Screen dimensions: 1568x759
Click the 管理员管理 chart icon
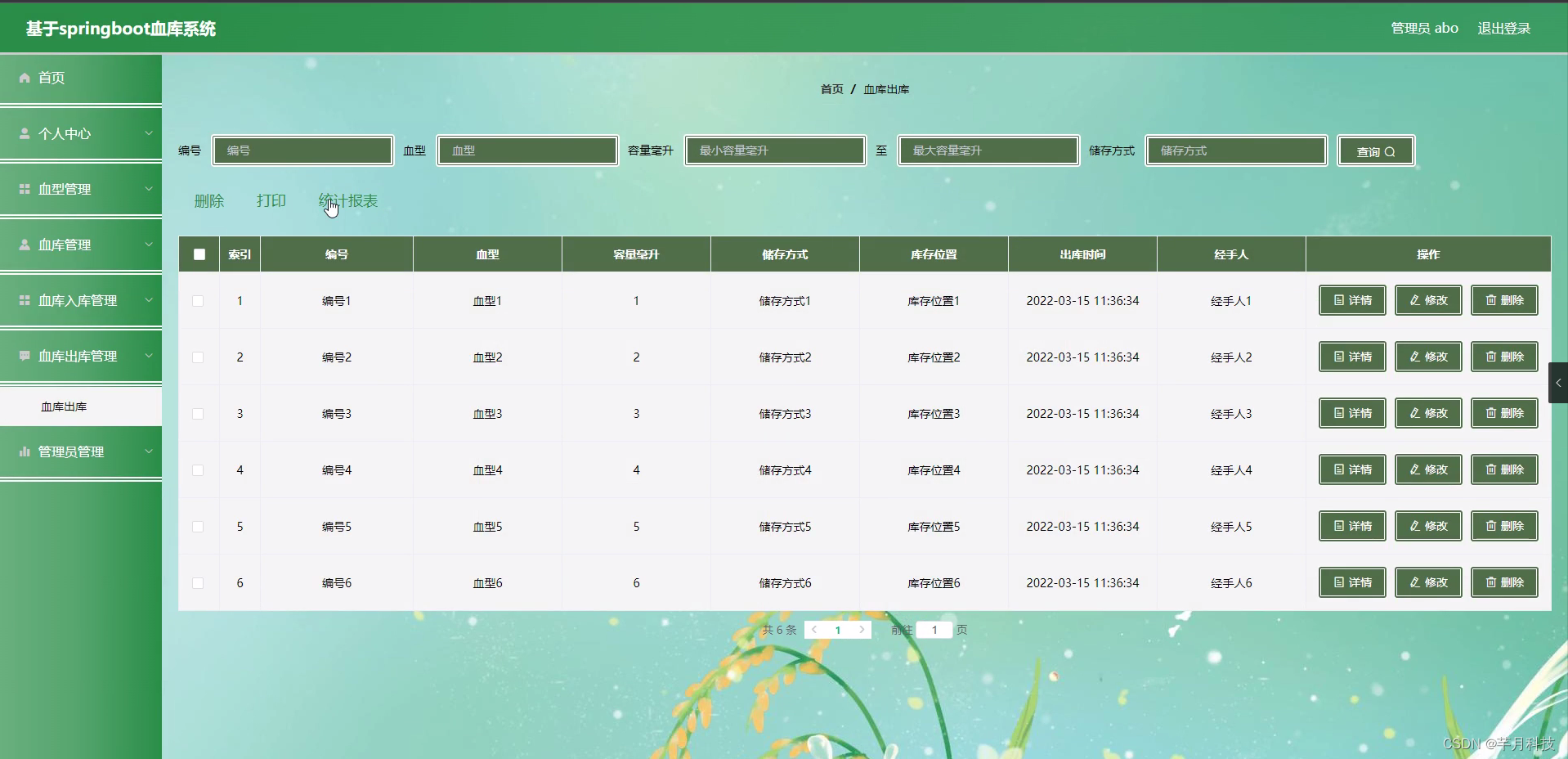click(23, 451)
